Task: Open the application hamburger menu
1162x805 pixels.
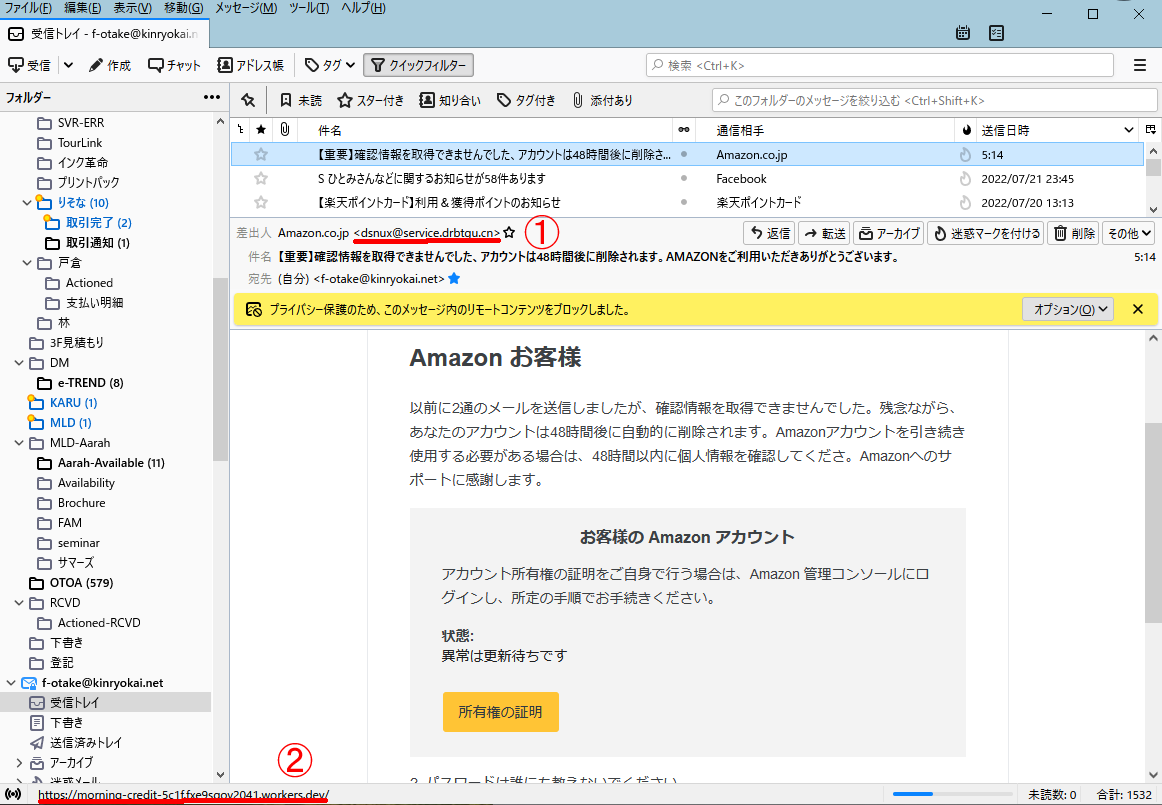Action: coord(1140,65)
